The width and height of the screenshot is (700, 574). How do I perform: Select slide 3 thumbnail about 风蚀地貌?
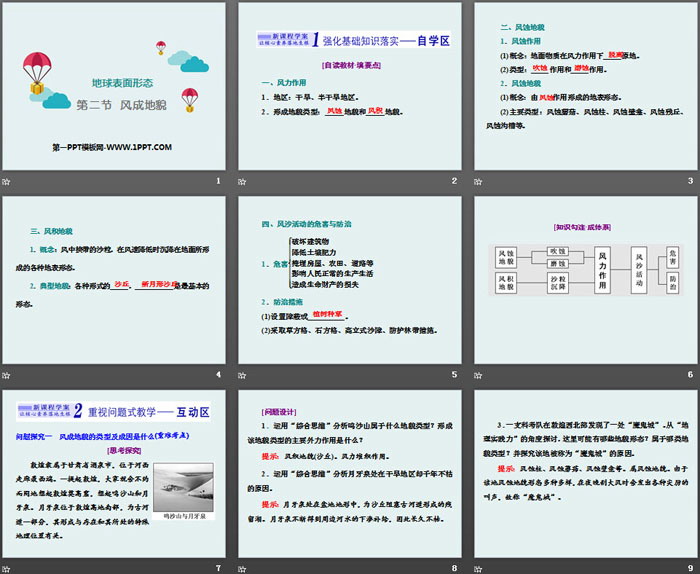click(586, 86)
